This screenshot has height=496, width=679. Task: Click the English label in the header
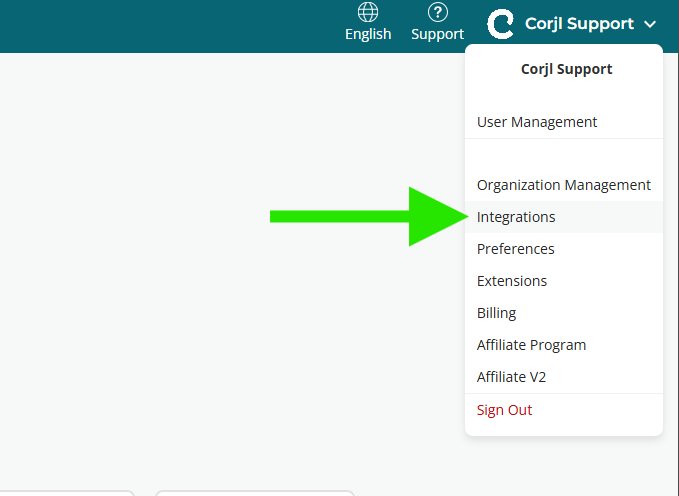point(368,34)
